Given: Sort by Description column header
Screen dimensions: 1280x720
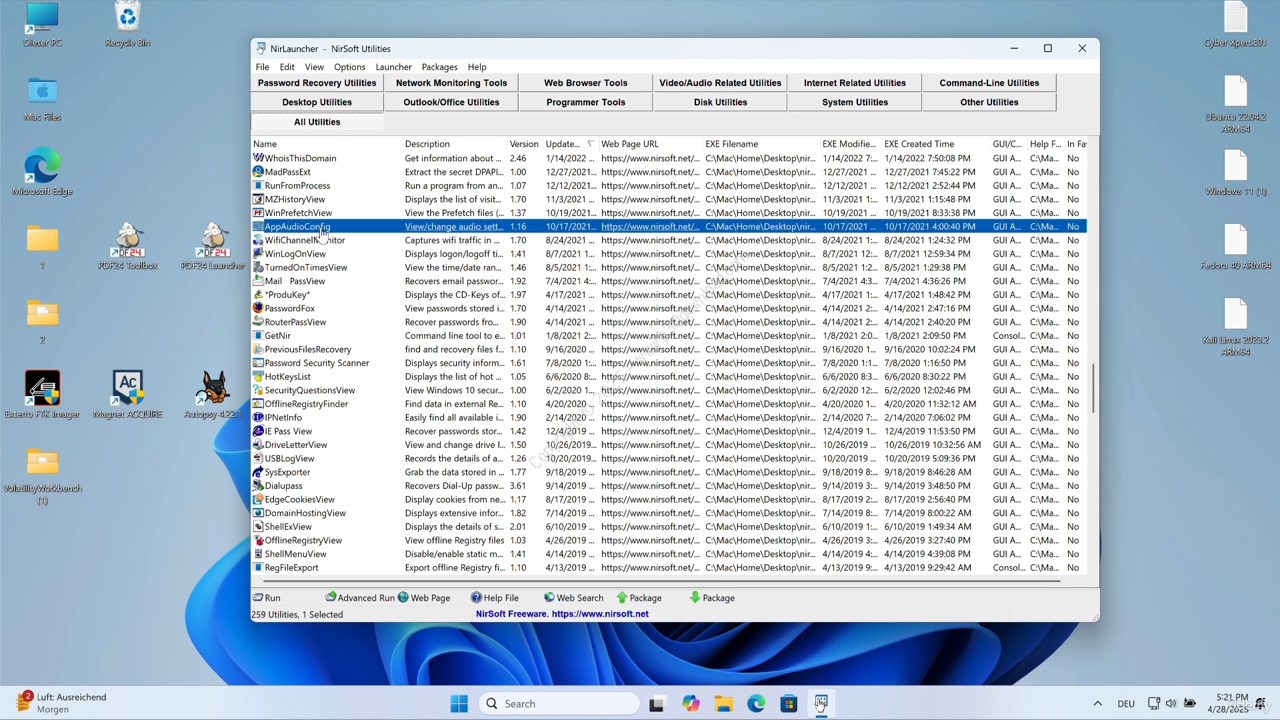Looking at the screenshot, I should coord(454,144).
